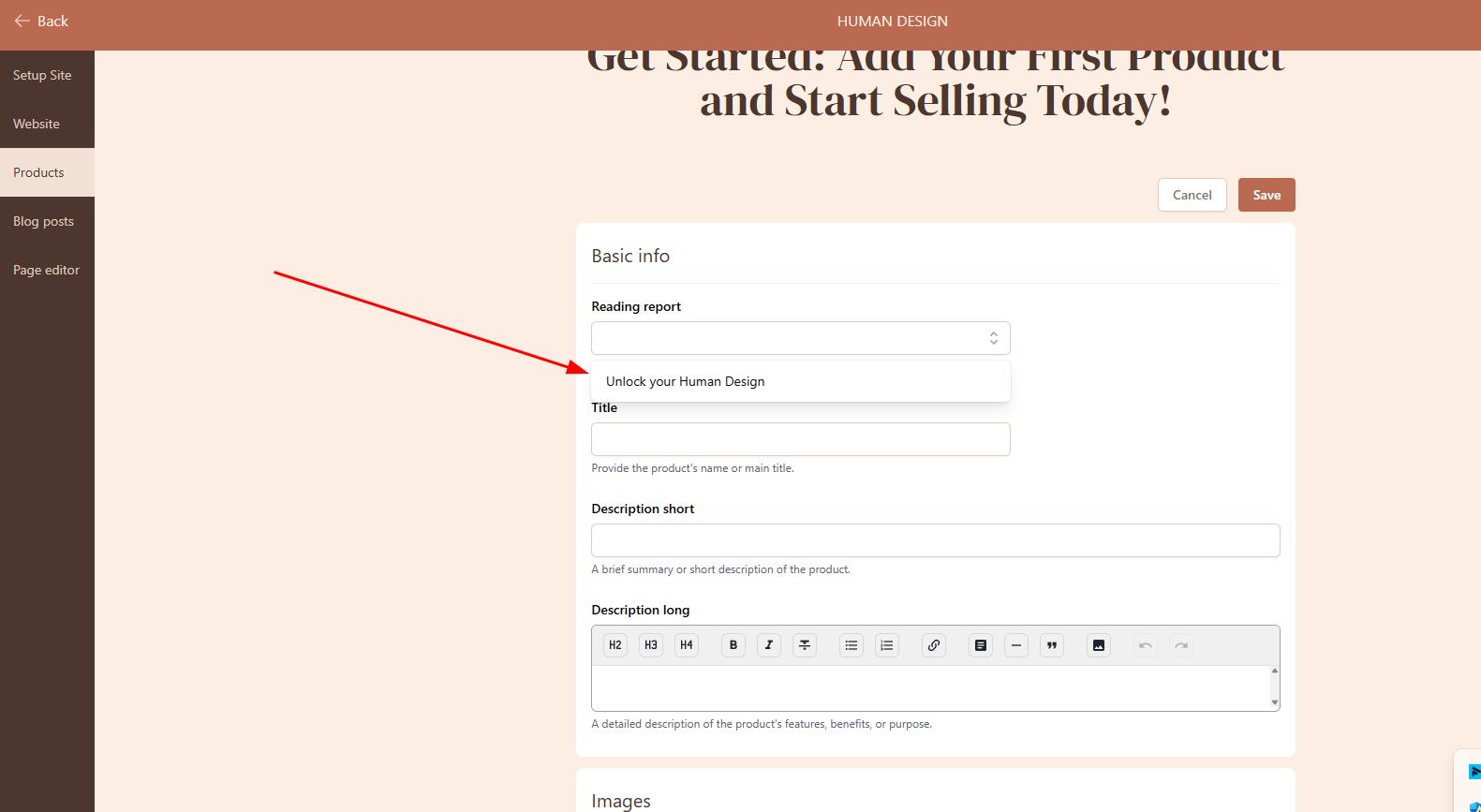Save the new product
The height and width of the screenshot is (812, 1481).
point(1266,195)
